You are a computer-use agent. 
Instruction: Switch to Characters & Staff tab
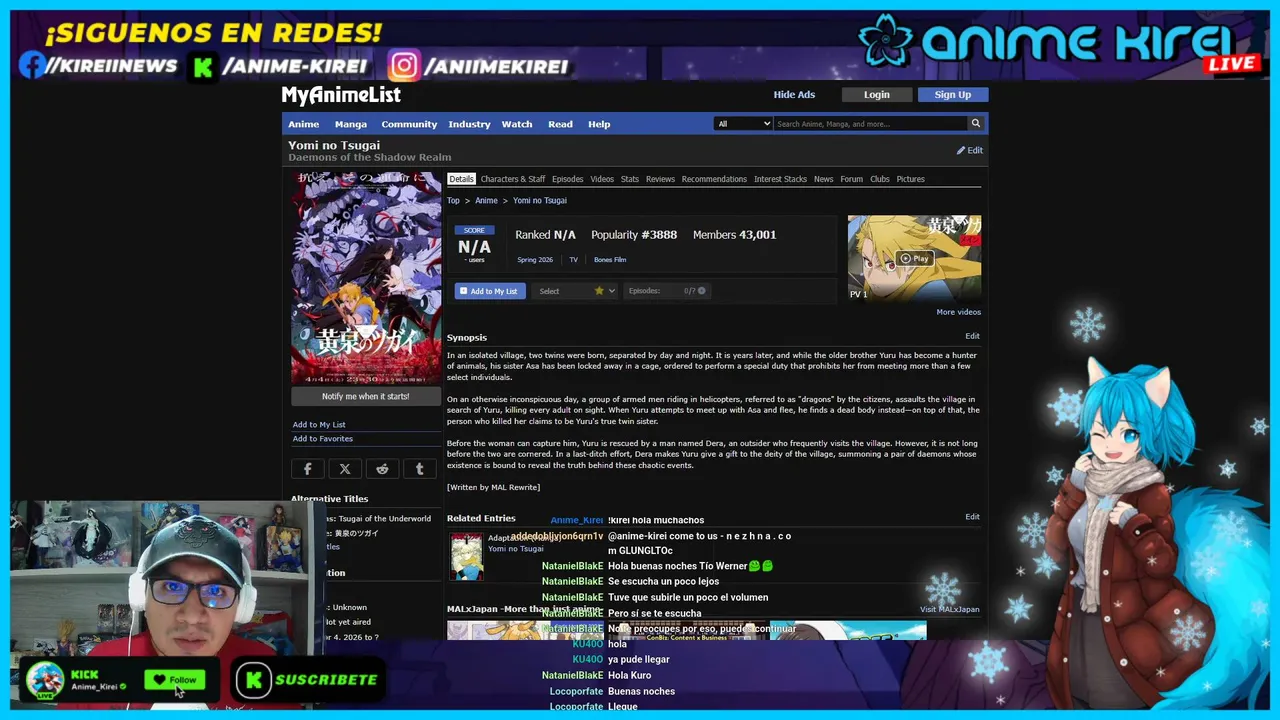tap(513, 179)
